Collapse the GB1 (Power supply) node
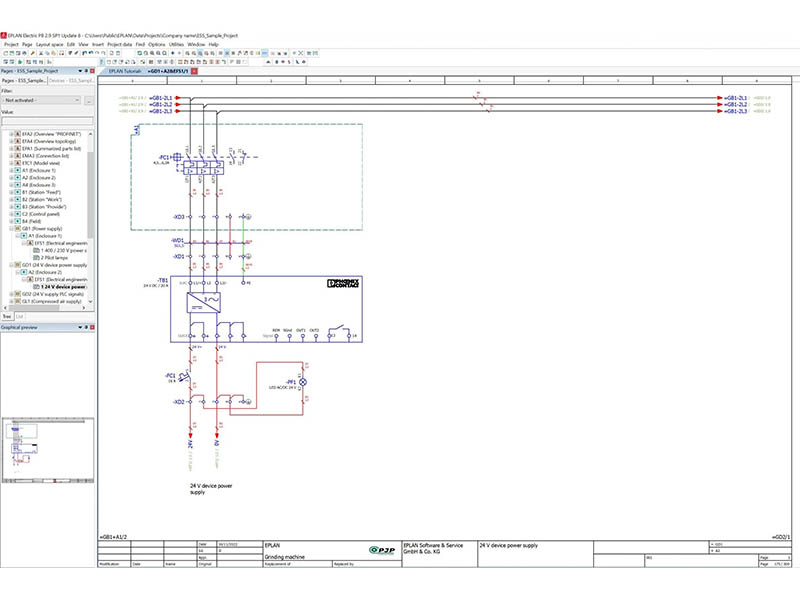This screenshot has width=800, height=600. point(11,229)
